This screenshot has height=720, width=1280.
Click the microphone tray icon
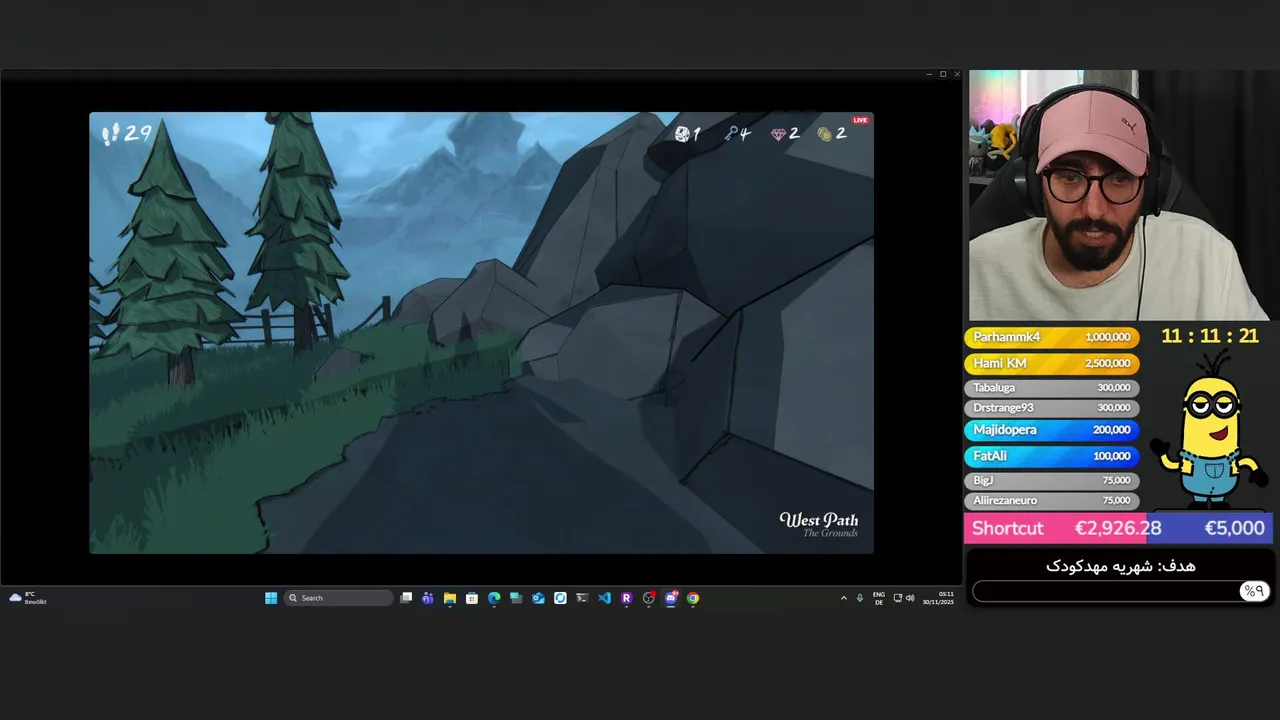859,598
